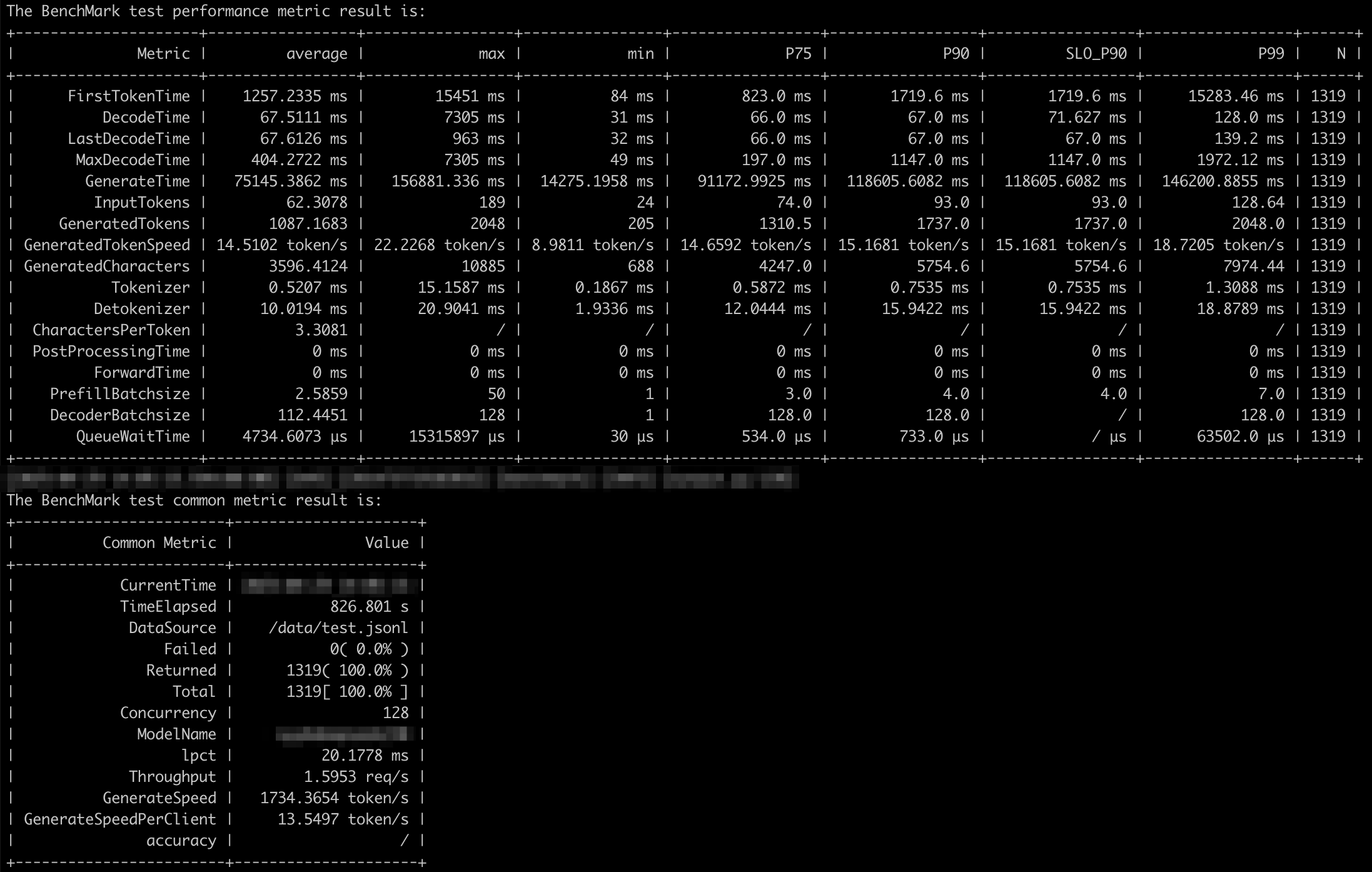Click the FirstTokenTime metric label
Image resolution: width=1372 pixels, height=872 pixels.
[128, 96]
